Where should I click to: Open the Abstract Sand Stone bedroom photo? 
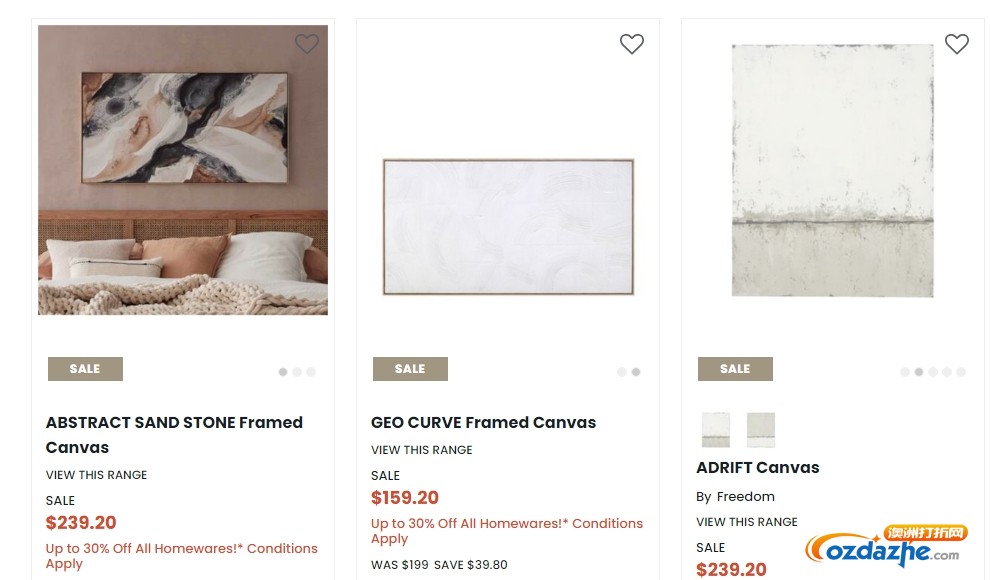[183, 170]
